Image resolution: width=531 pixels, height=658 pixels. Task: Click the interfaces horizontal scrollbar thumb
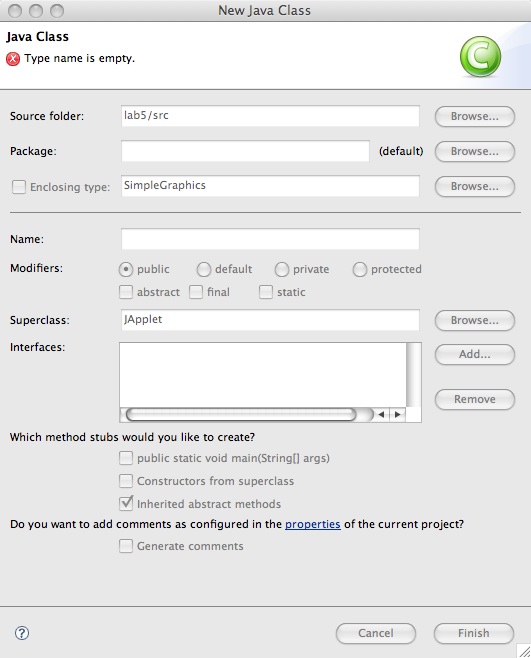click(241, 415)
